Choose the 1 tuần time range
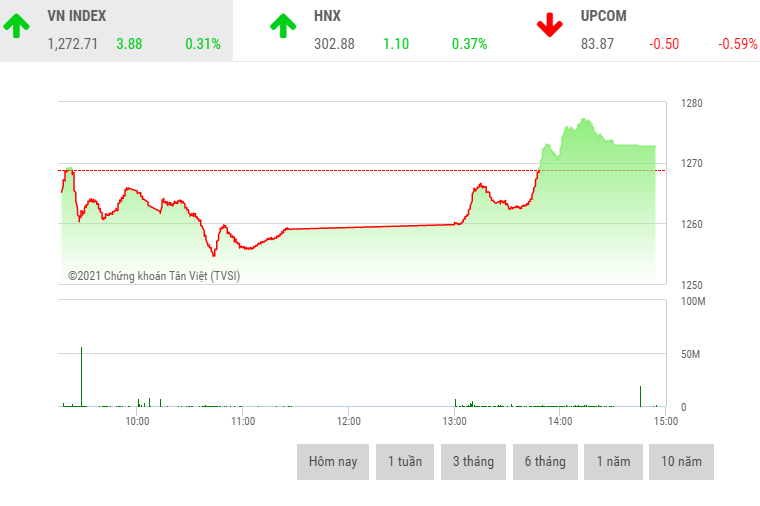 [405, 462]
